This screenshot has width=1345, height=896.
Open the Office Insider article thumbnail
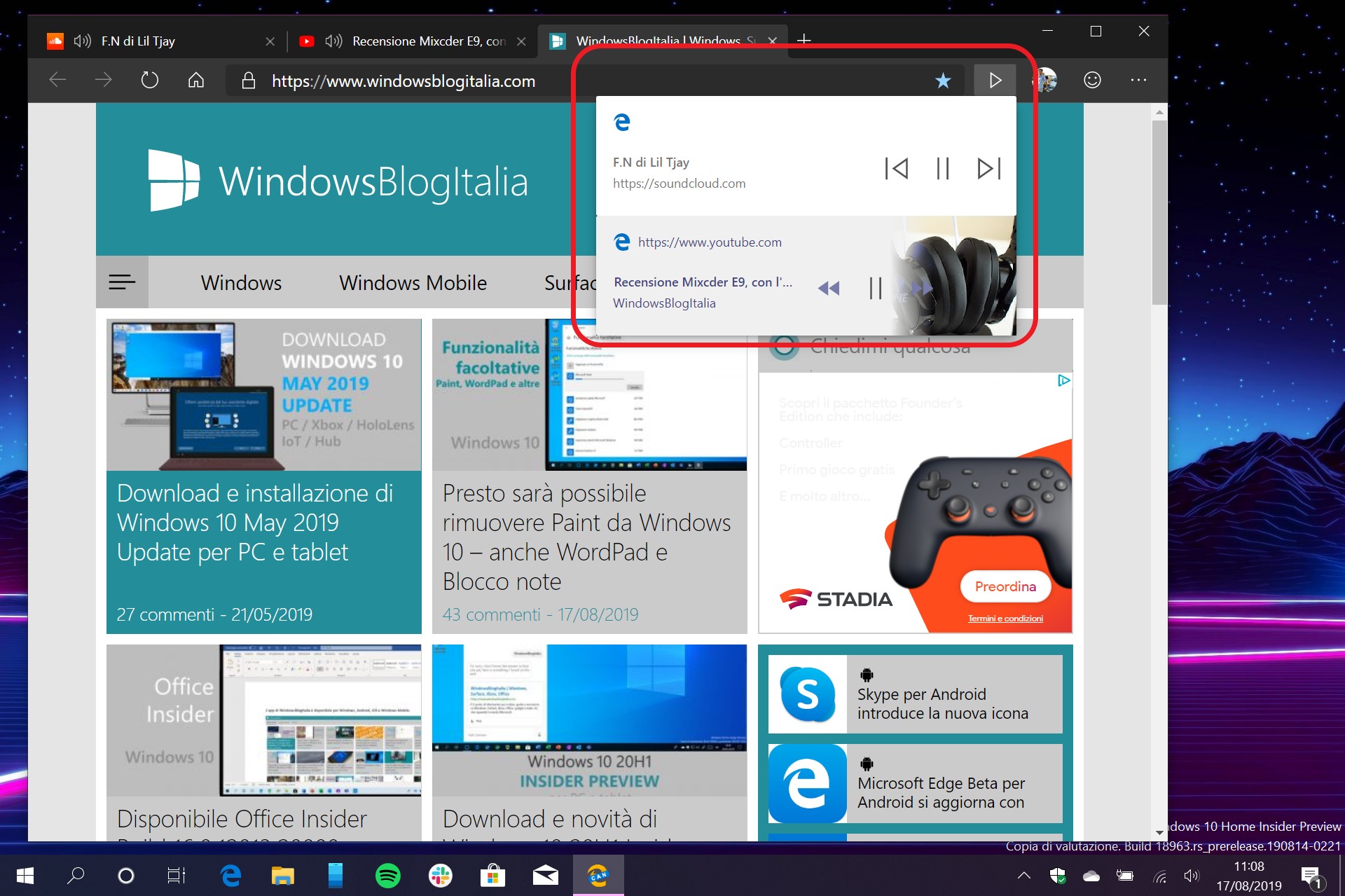264,720
